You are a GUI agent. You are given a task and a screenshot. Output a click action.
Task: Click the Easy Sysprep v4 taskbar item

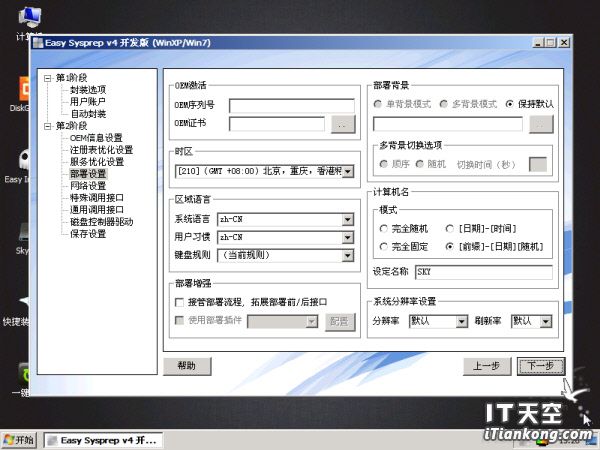[x=104, y=441]
